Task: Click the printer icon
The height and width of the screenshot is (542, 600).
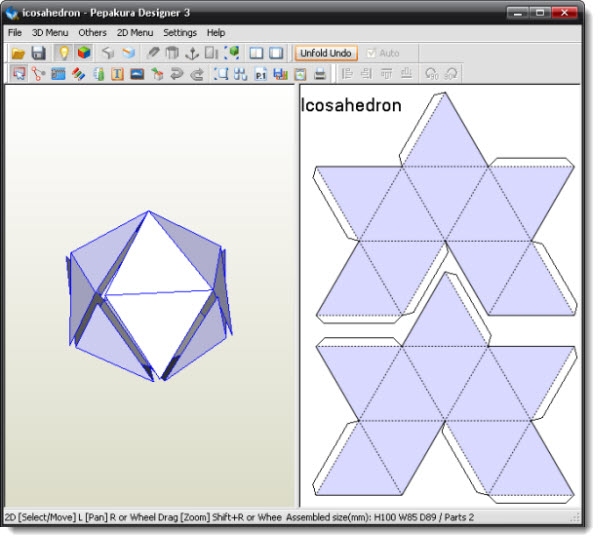Action: click(x=320, y=74)
